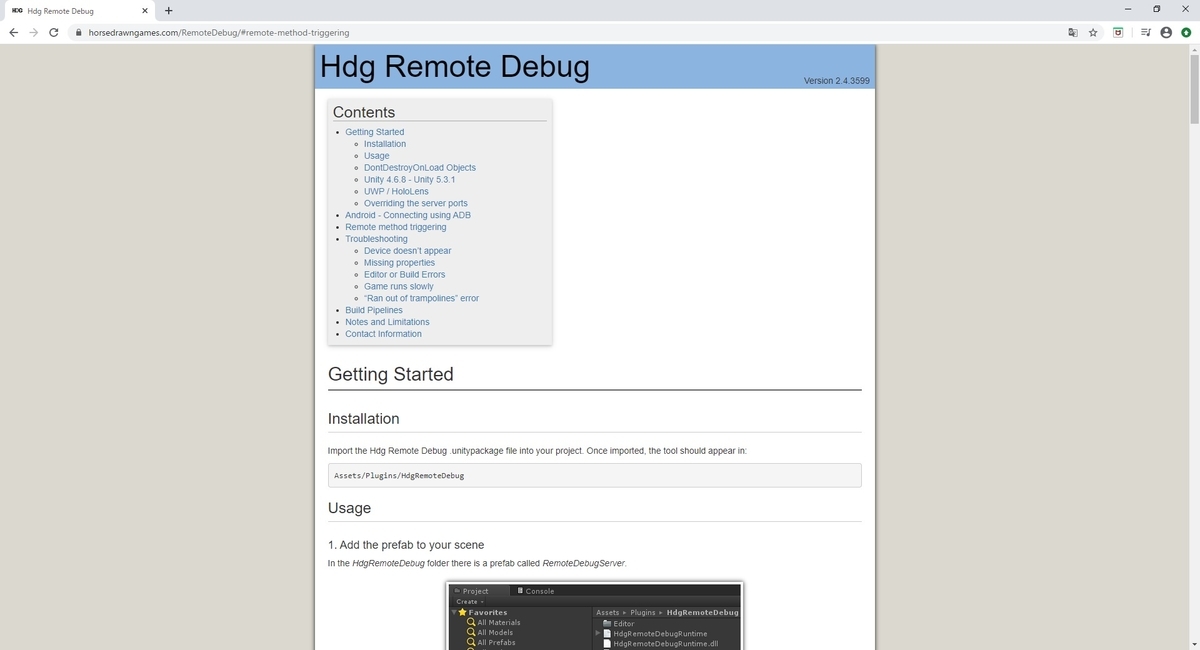Image resolution: width=1200 pixels, height=650 pixels.
Task: Click the Hdg Remote Debug page title
Action: pos(454,67)
